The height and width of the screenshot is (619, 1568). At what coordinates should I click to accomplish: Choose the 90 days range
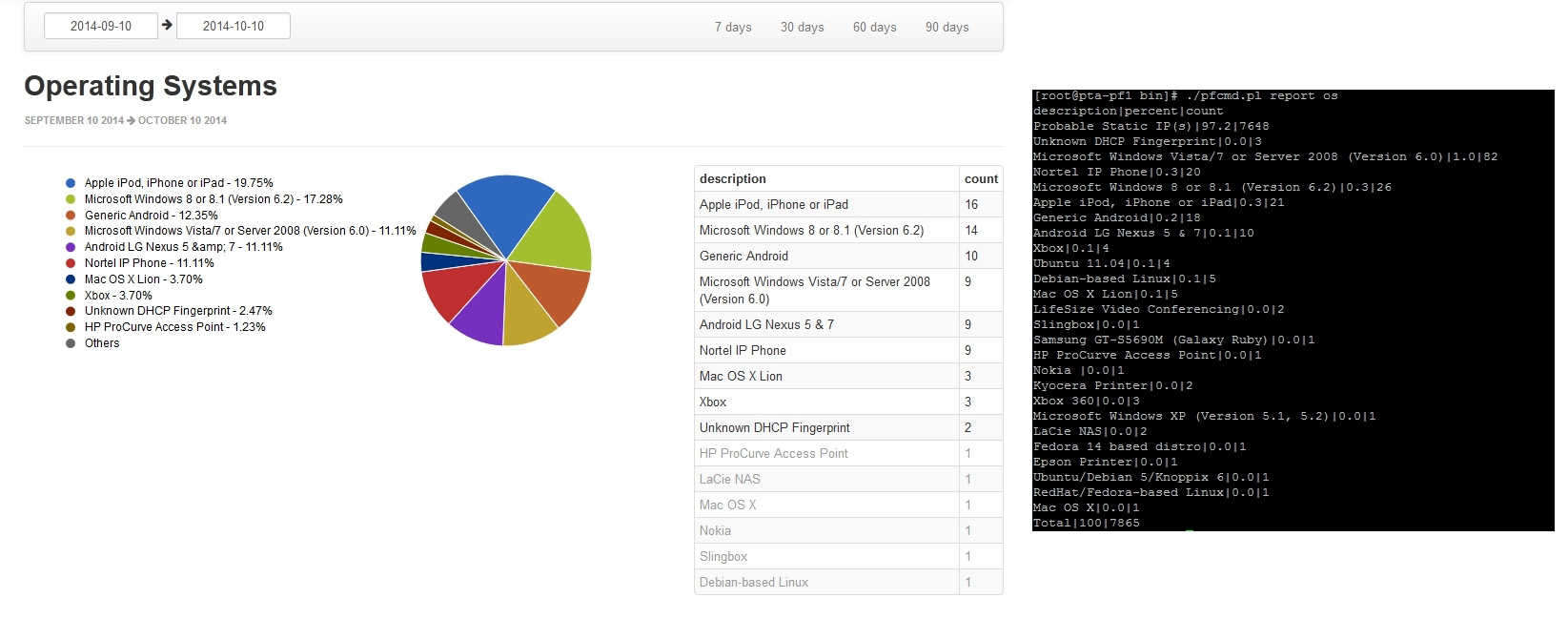[947, 27]
